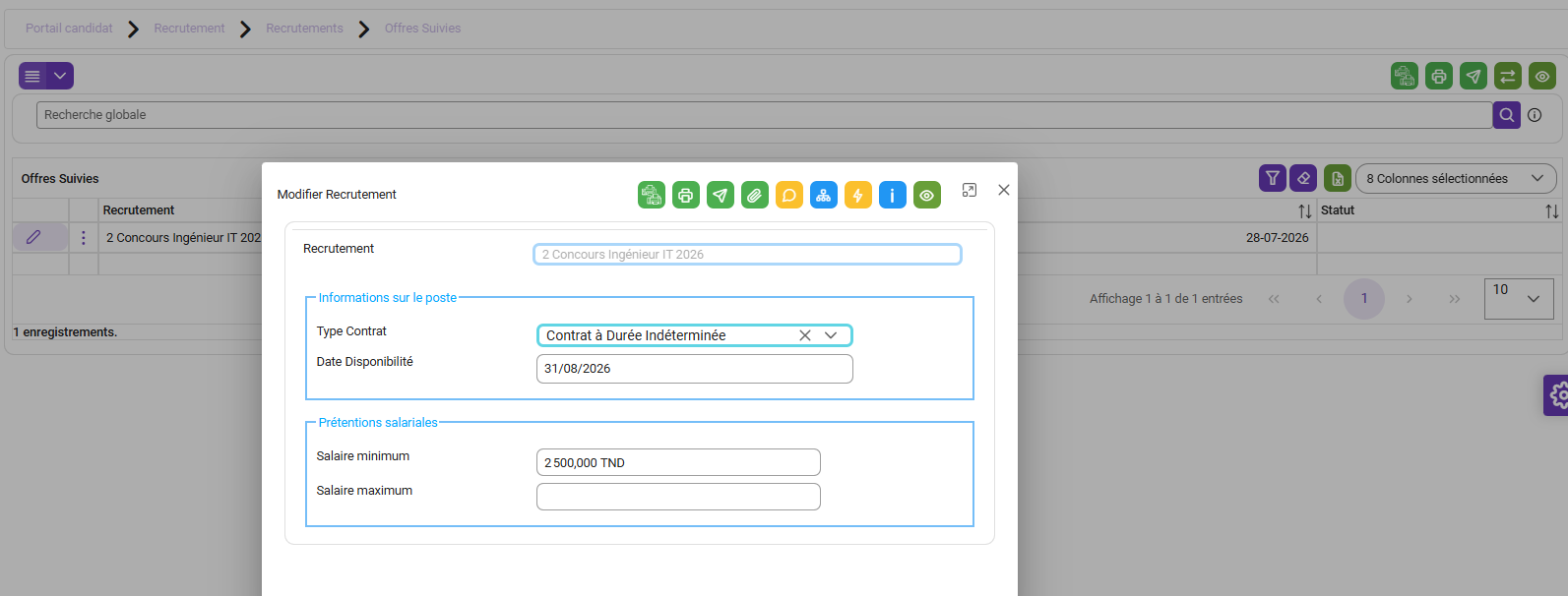Screen dimensions: 1568x596
Task: Click the purple magnifier search button
Action: pos(1507,115)
